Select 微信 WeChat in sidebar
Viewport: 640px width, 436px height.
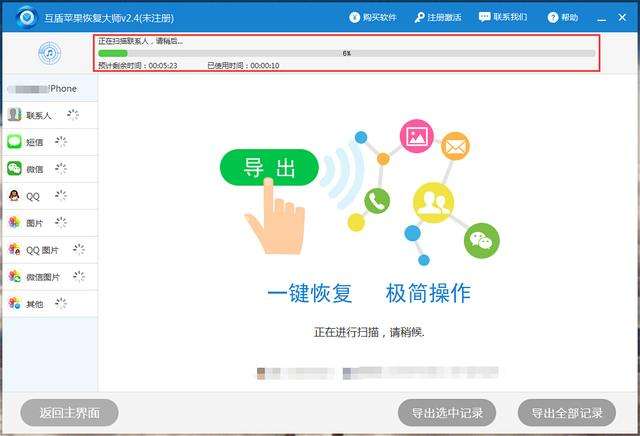(50, 169)
